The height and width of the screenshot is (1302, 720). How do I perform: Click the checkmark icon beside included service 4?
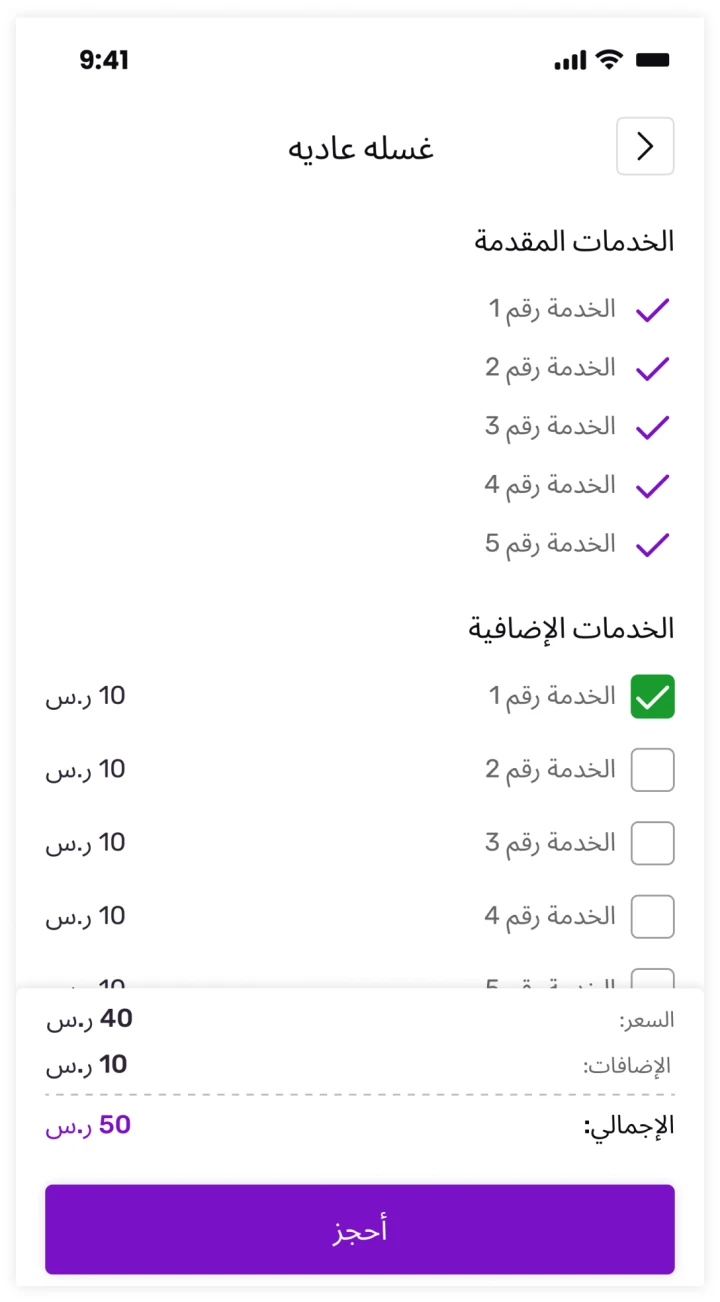tap(652, 486)
